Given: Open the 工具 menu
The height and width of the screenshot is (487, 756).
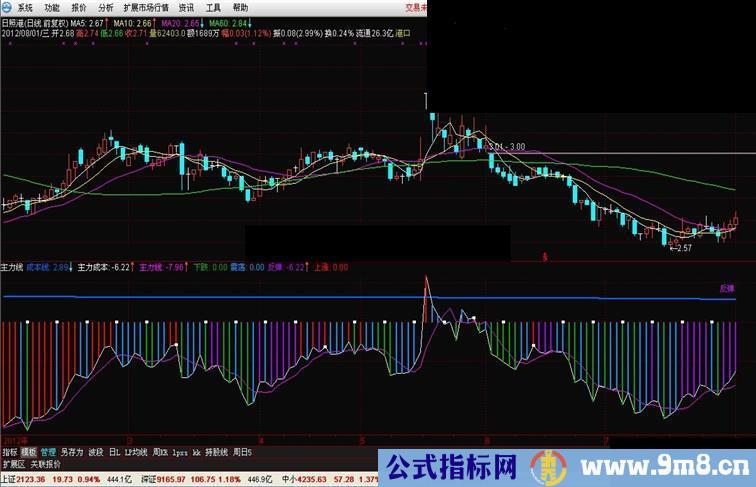Looking at the screenshot, I should click(x=213, y=6).
